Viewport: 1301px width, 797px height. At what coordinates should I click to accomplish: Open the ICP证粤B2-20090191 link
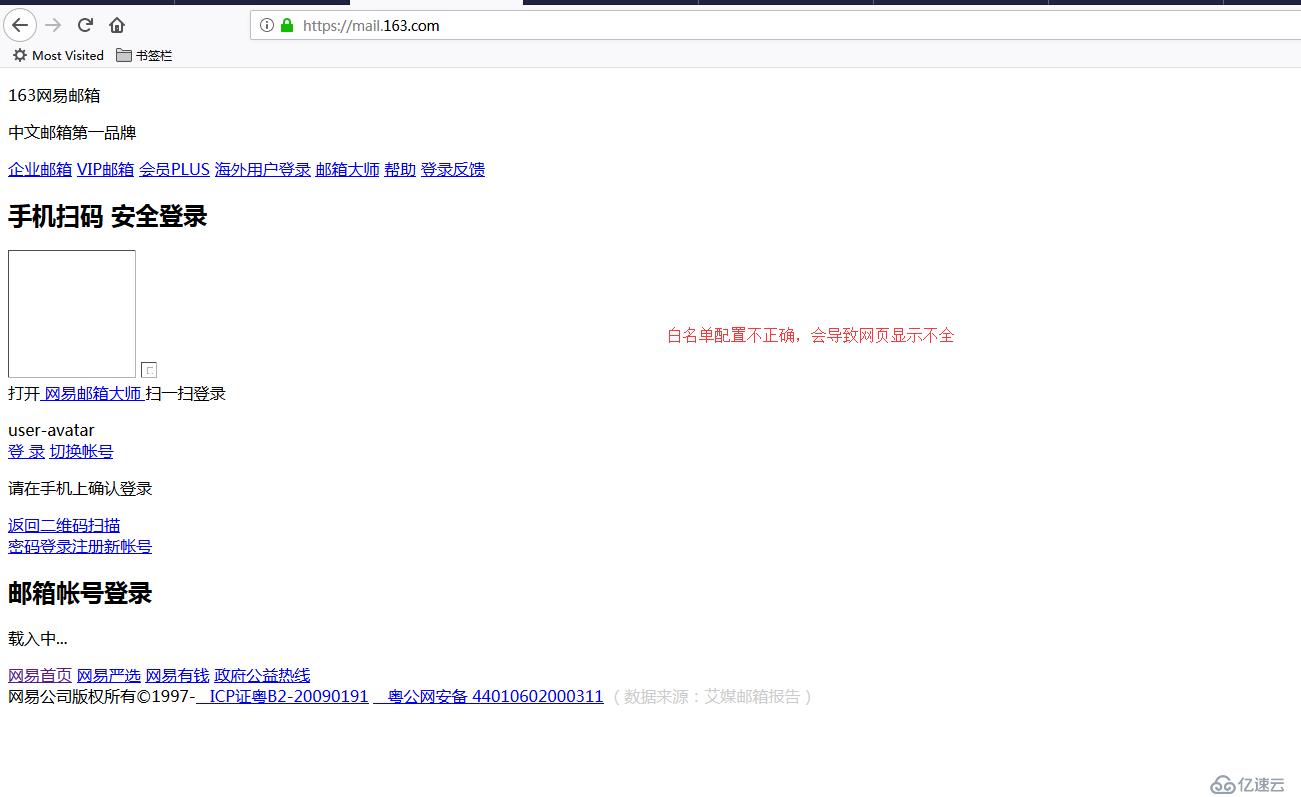pos(283,696)
